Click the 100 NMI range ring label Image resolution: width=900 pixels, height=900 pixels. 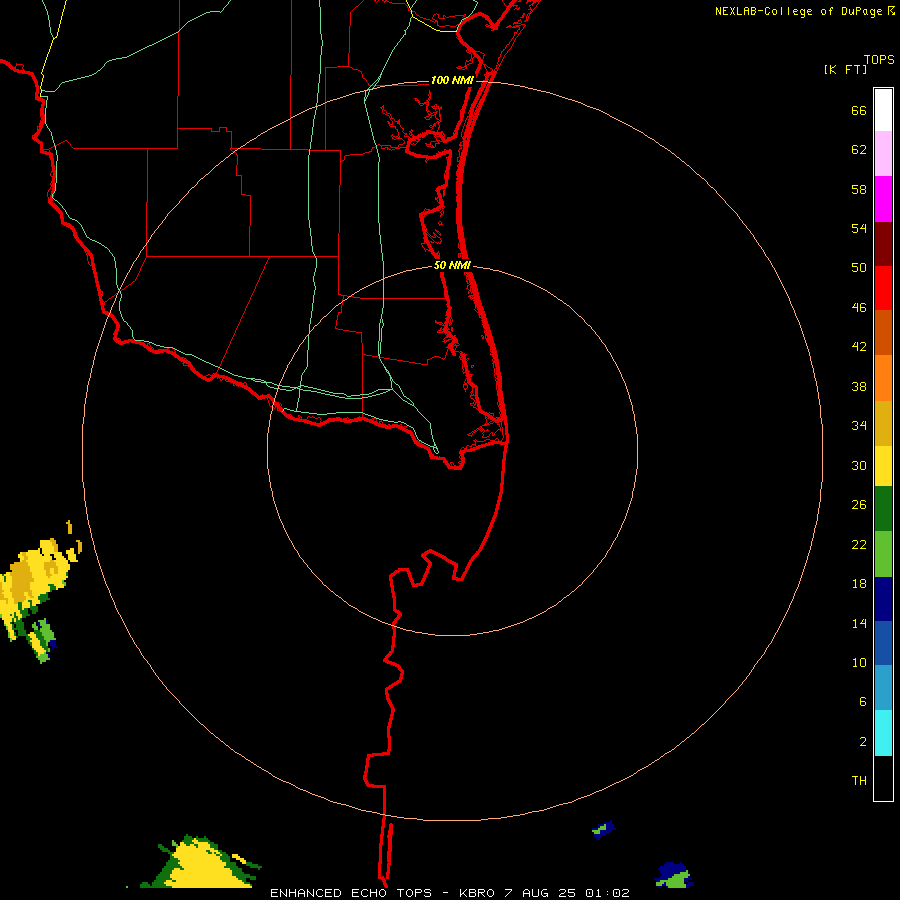pos(452,80)
